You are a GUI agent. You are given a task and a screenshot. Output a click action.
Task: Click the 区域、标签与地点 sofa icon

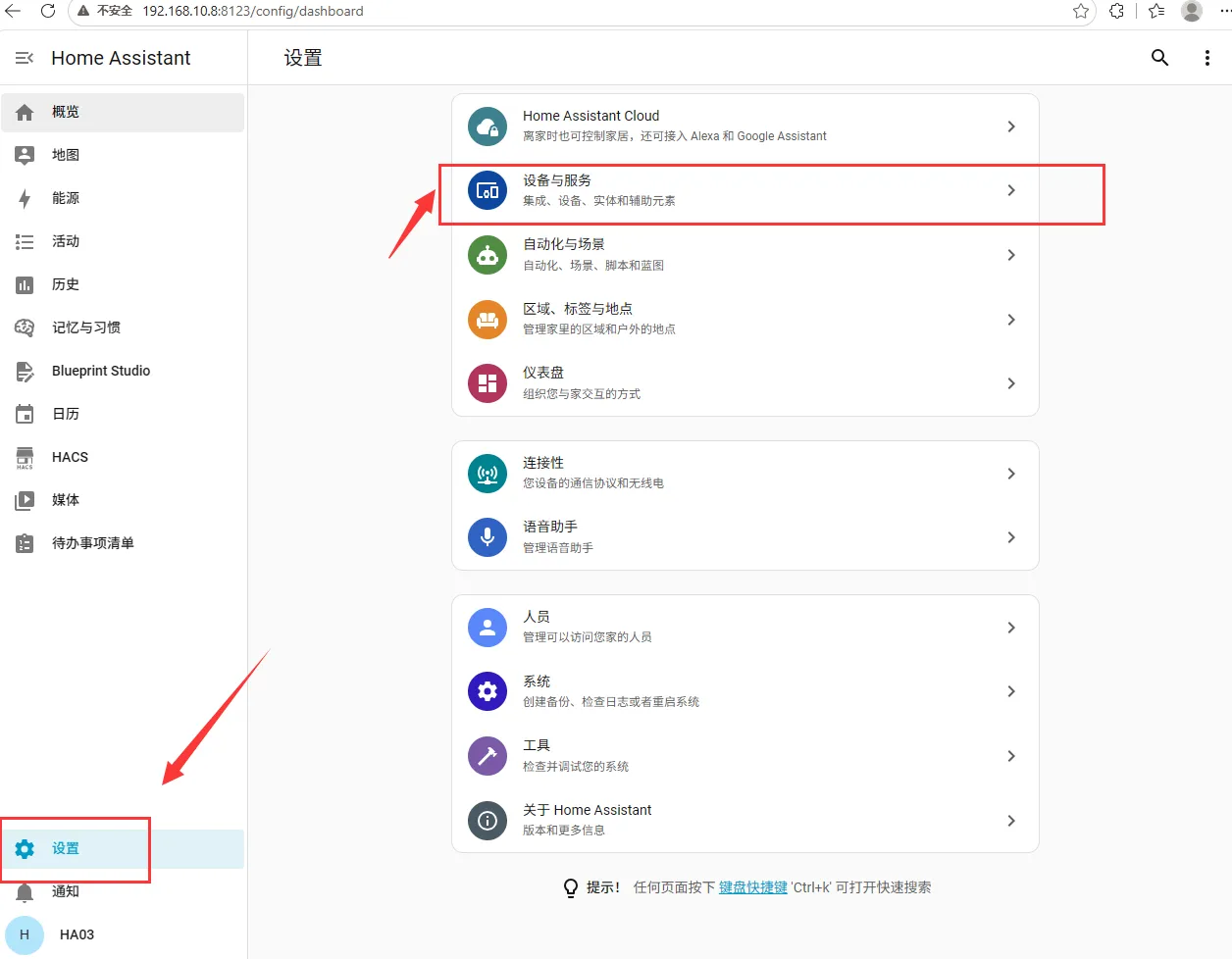click(x=488, y=320)
